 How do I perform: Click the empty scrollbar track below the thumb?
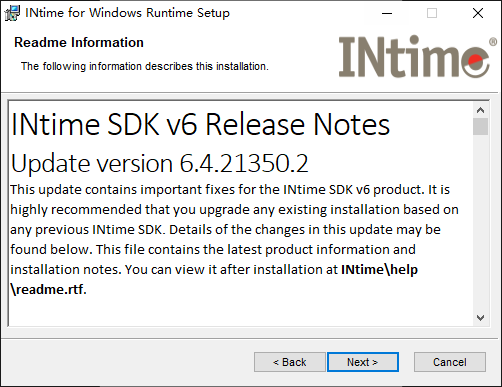tap(480, 222)
